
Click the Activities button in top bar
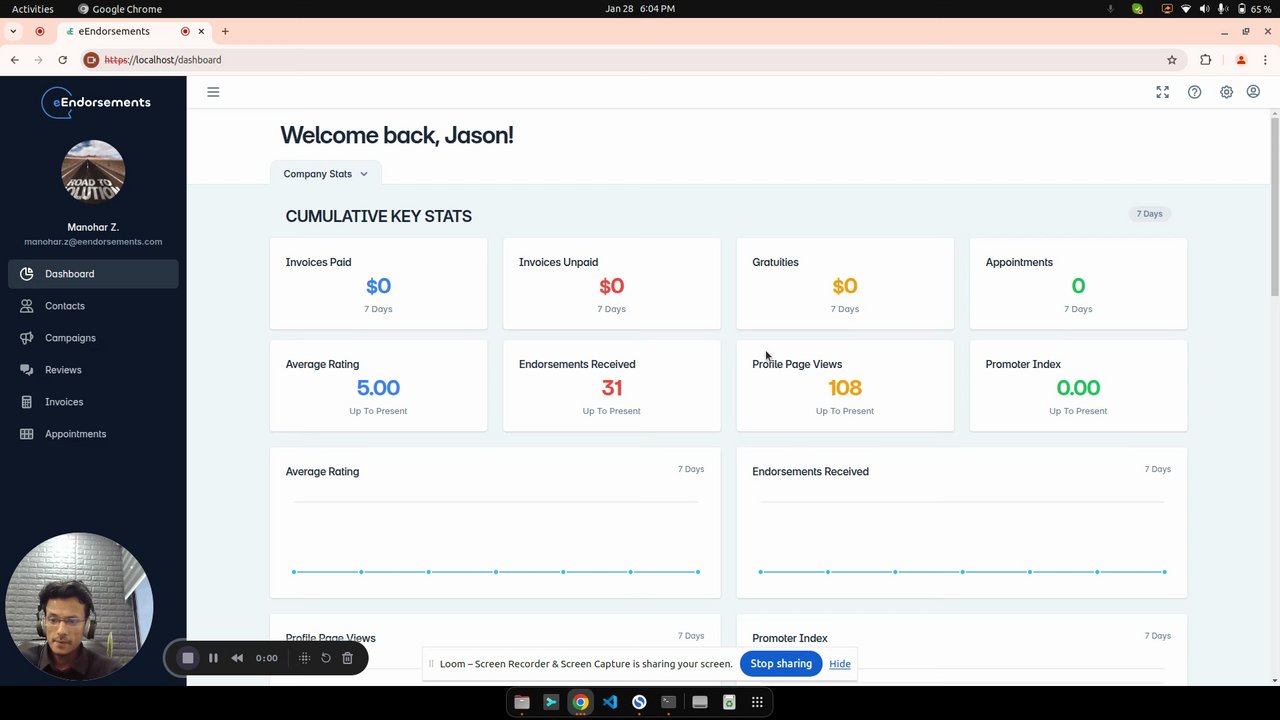[x=33, y=9]
